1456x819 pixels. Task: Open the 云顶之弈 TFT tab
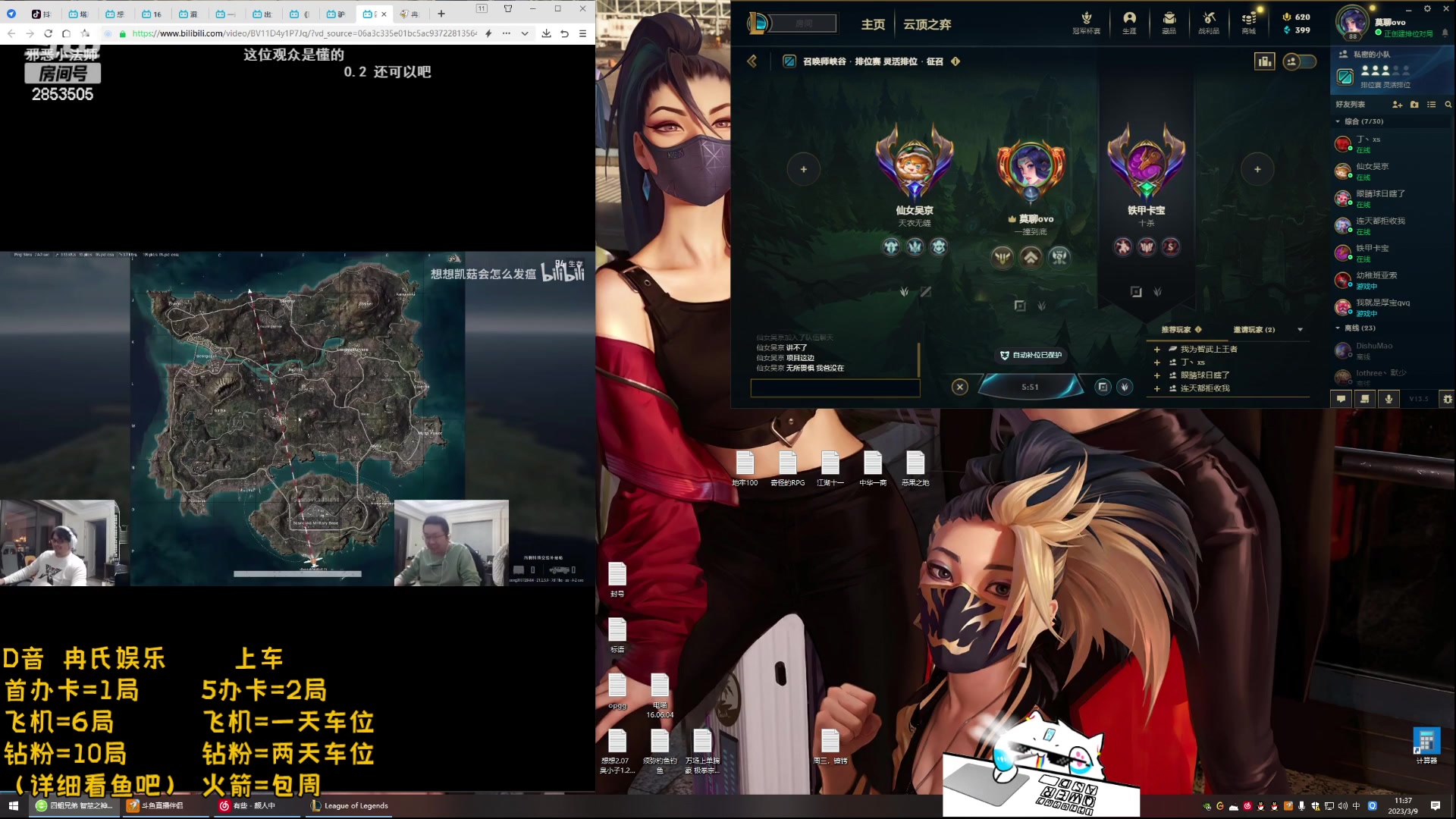point(927,24)
